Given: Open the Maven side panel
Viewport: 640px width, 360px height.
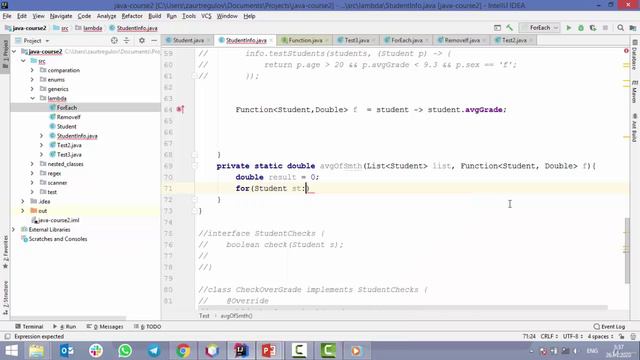Looking at the screenshot, I should [x=634, y=91].
